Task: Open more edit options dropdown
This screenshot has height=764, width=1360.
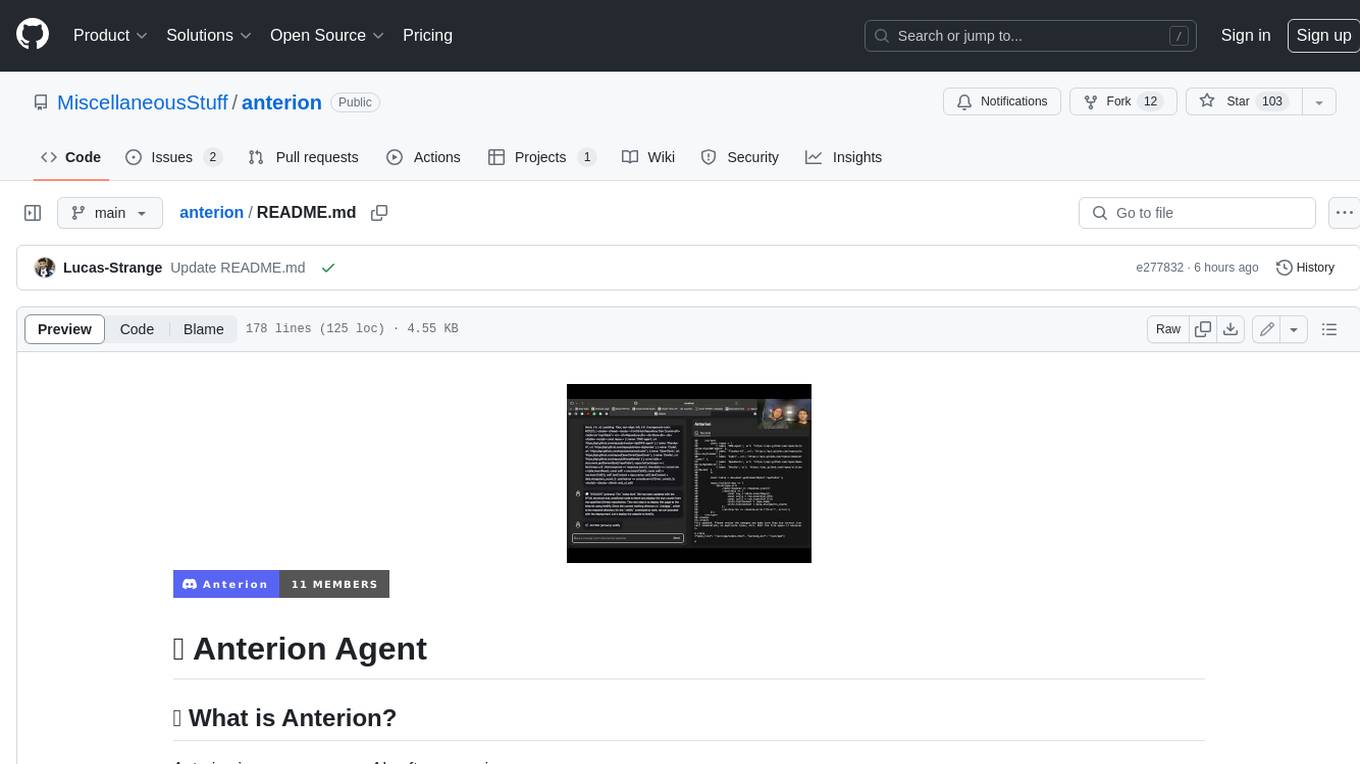Action: point(1294,329)
